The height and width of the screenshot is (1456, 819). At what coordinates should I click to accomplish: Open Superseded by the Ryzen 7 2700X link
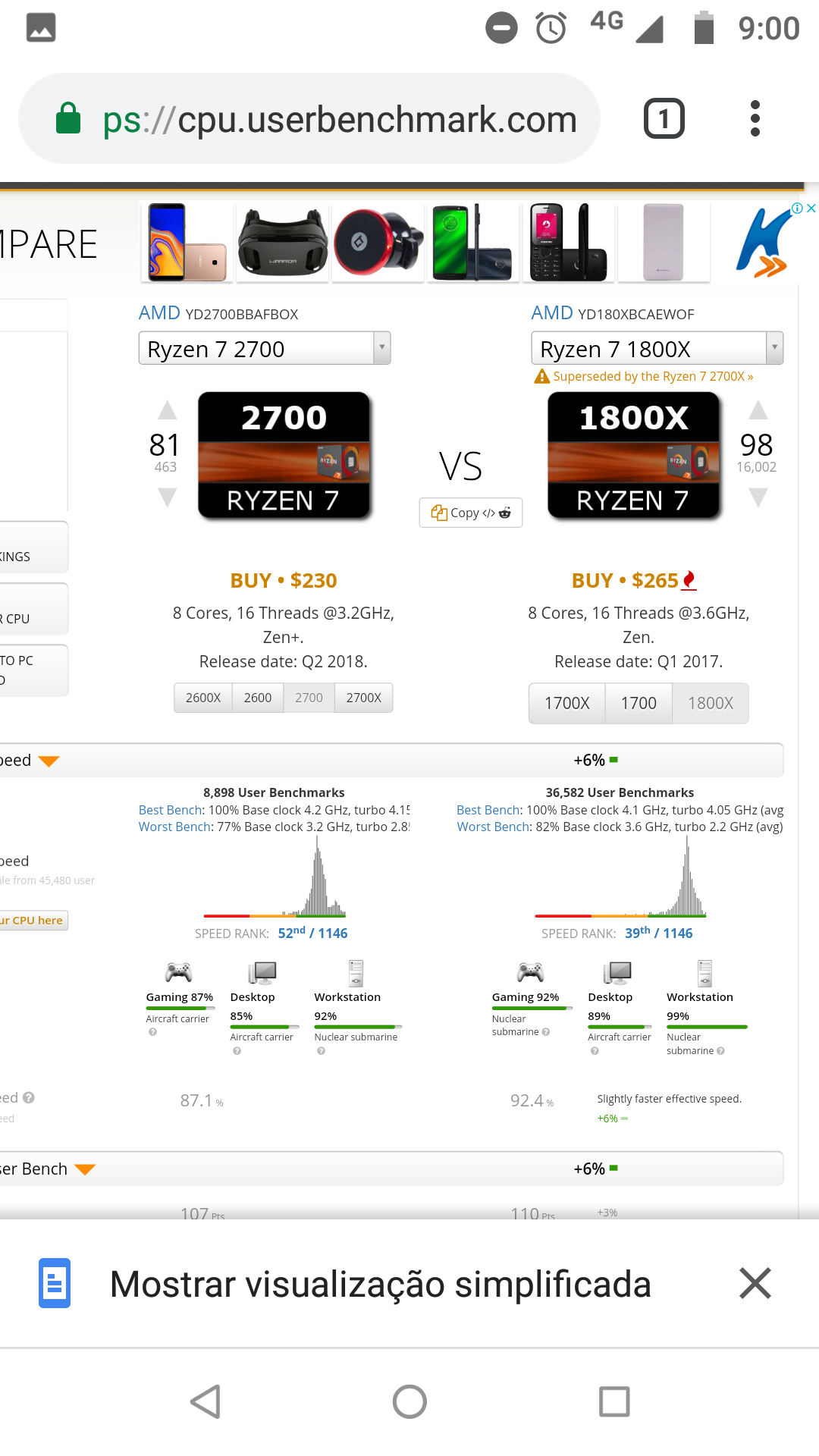coord(653,376)
